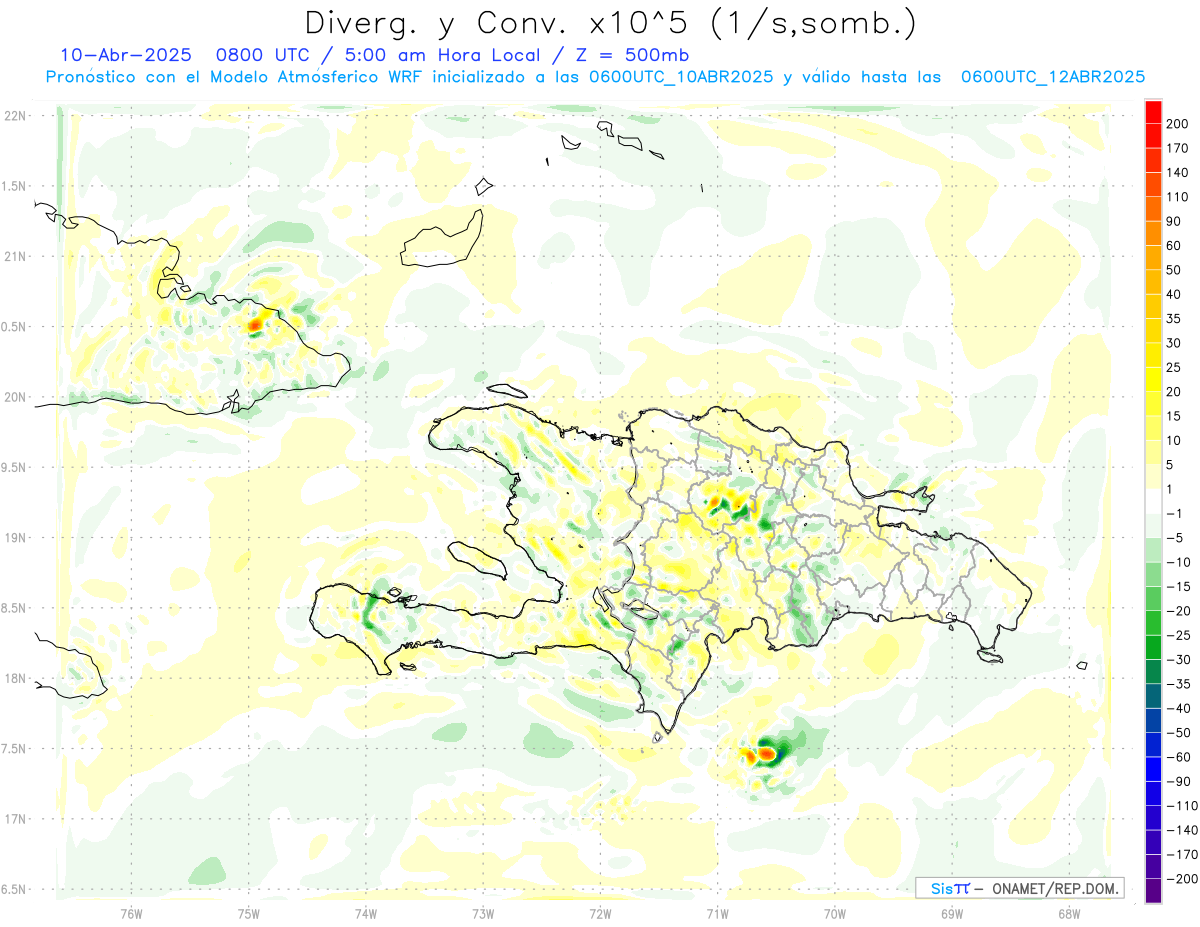This screenshot has height=927, width=1200.
Task: Click "Pronóstico con el Modelo Atmosférico WRF" text
Action: (x=232, y=77)
